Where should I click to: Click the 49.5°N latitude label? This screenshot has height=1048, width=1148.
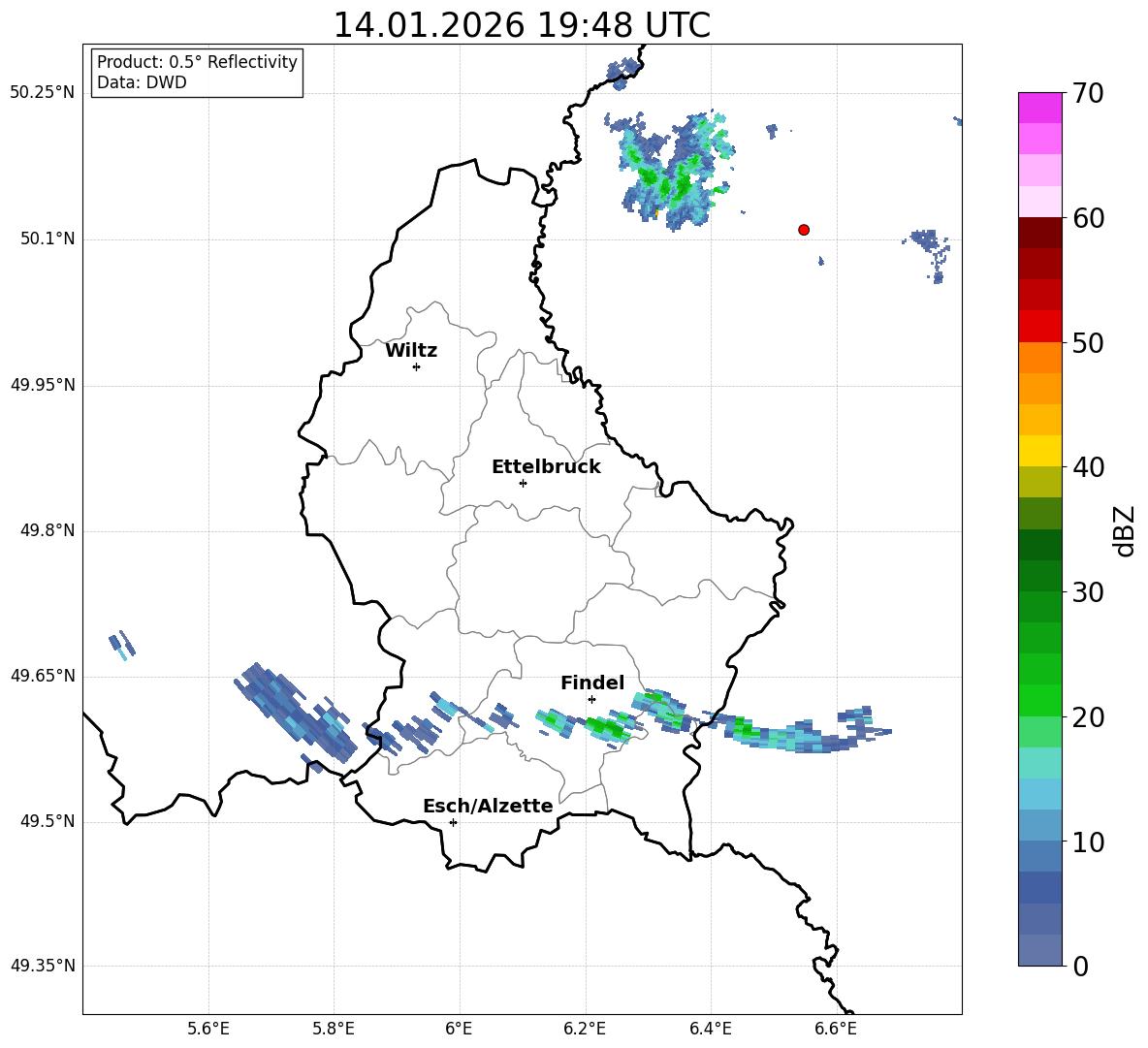(x=48, y=821)
